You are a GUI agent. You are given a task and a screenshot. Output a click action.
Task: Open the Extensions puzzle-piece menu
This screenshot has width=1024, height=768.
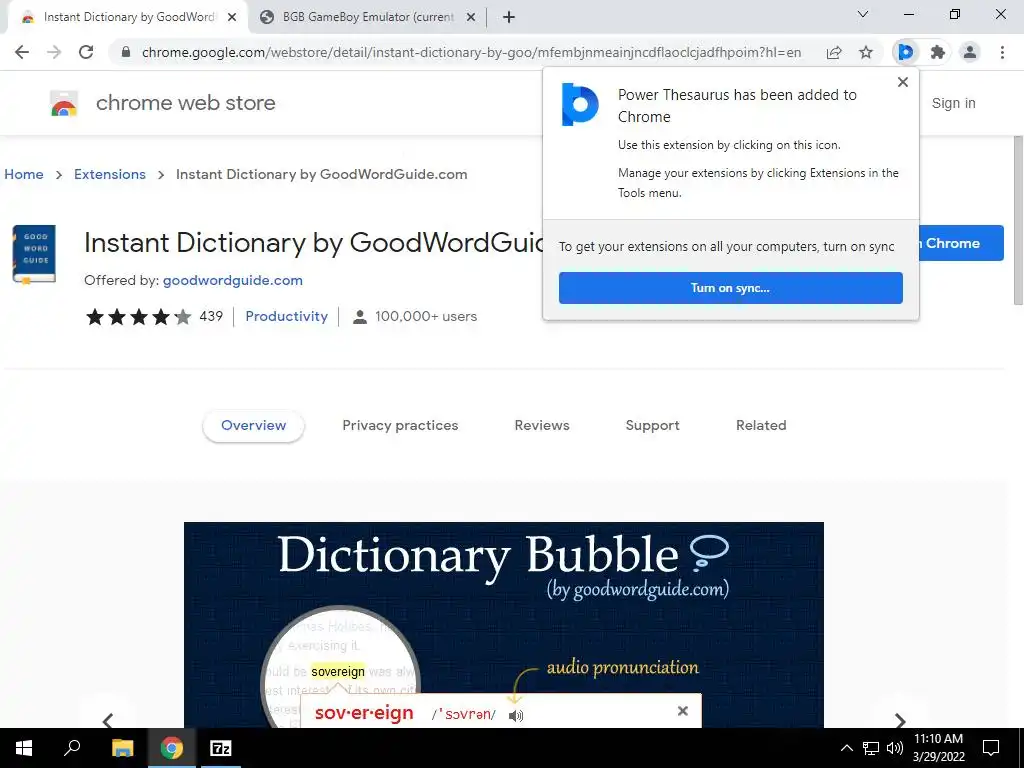(938, 52)
